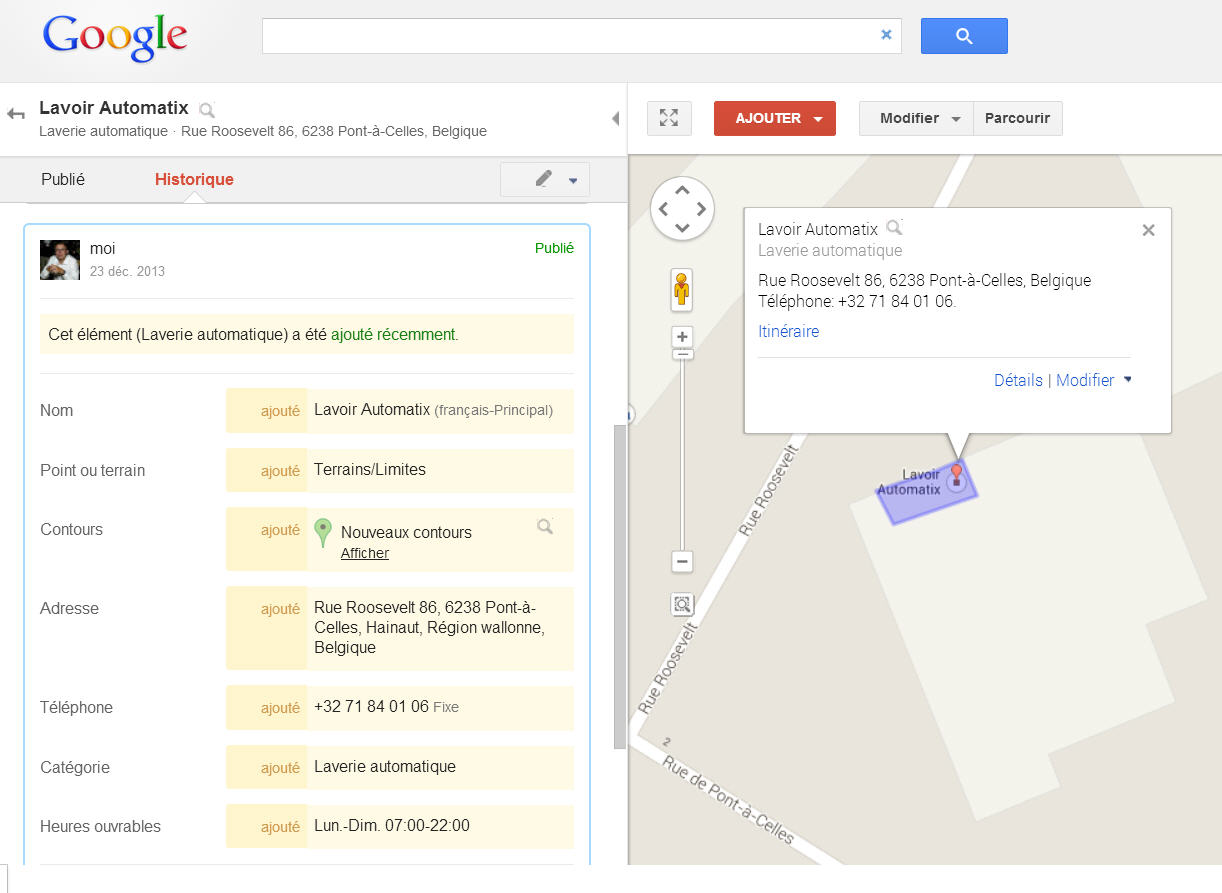
Task: Click the left panel vertical scrollbar
Action: 620,586
